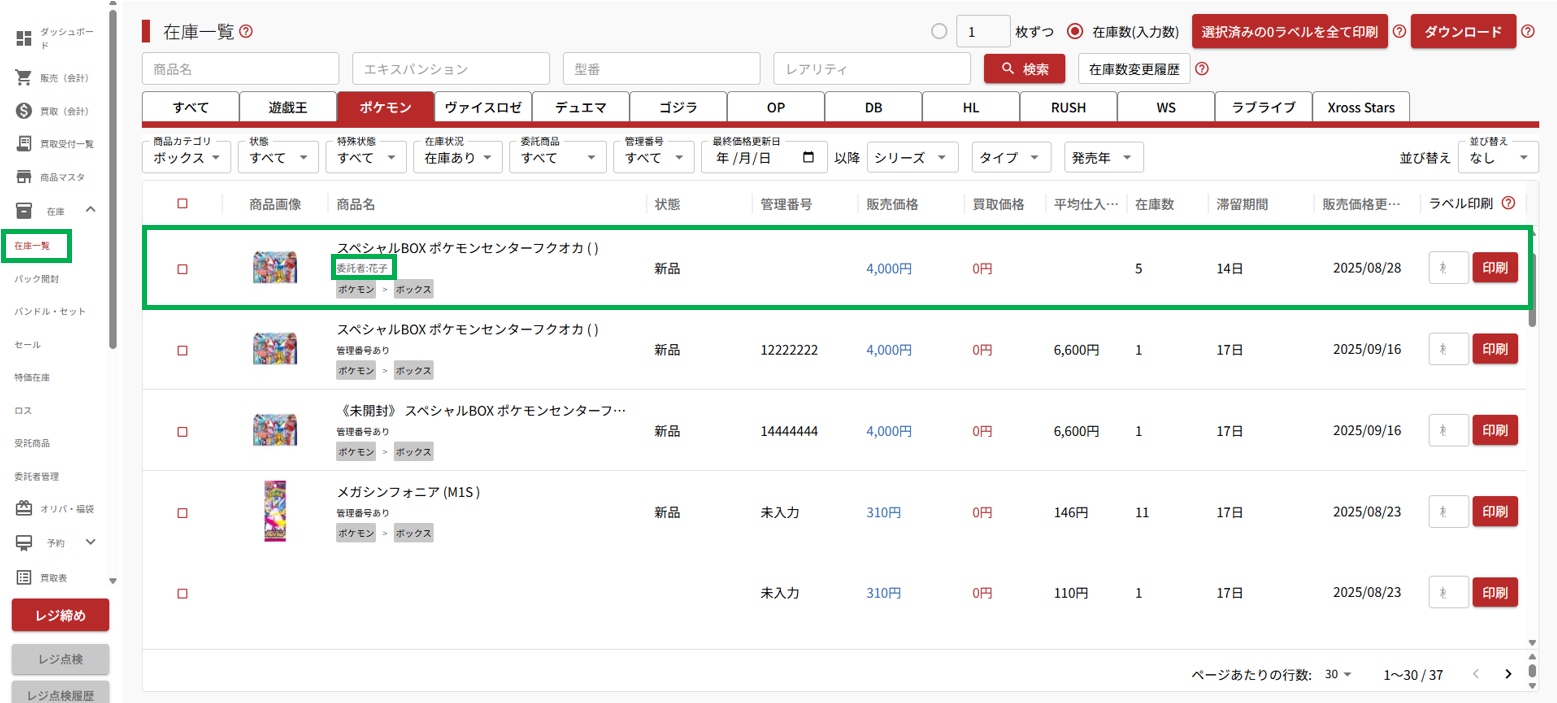Click help icon next to 在庫数変更履歴
The image size is (1557, 703).
tap(1202, 69)
